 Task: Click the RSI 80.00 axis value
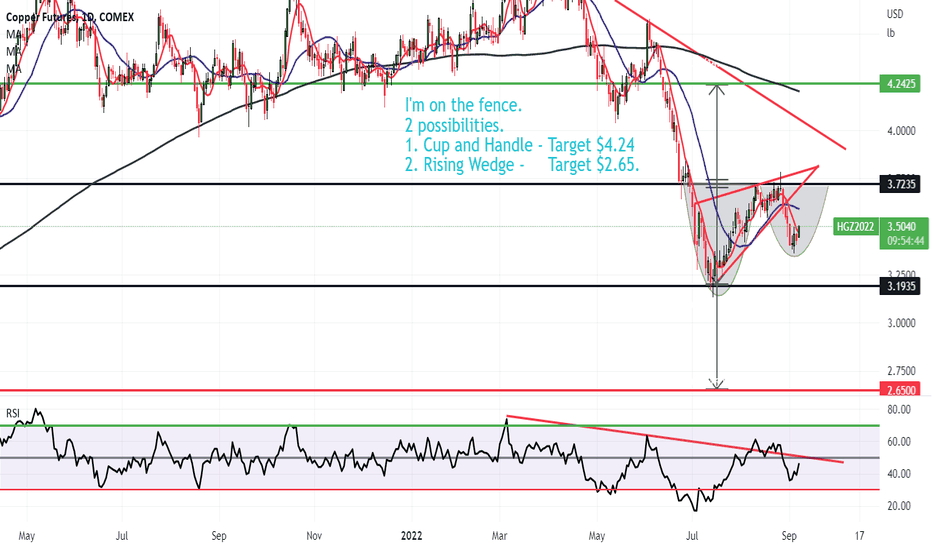[899, 410]
